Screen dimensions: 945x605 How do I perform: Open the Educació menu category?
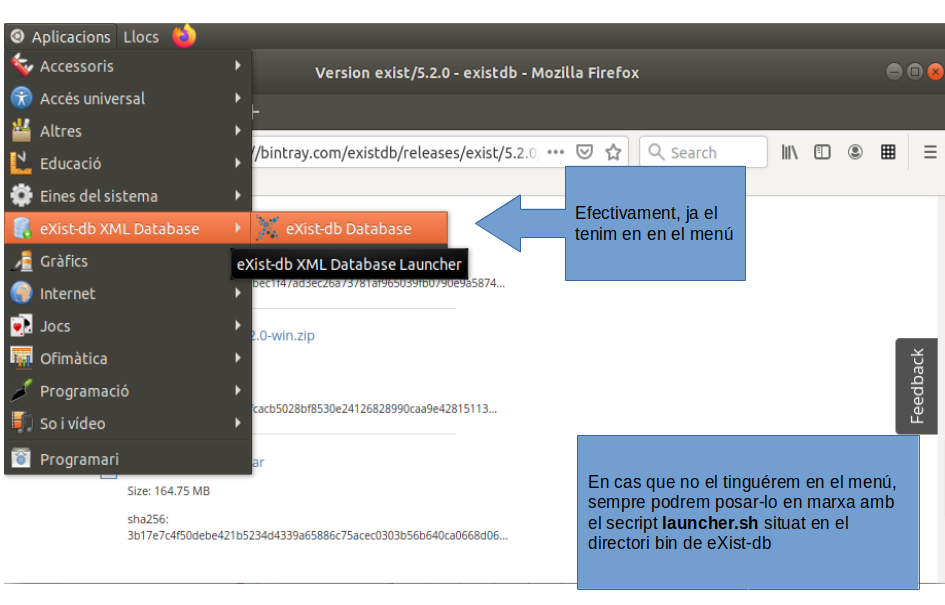(x=128, y=163)
